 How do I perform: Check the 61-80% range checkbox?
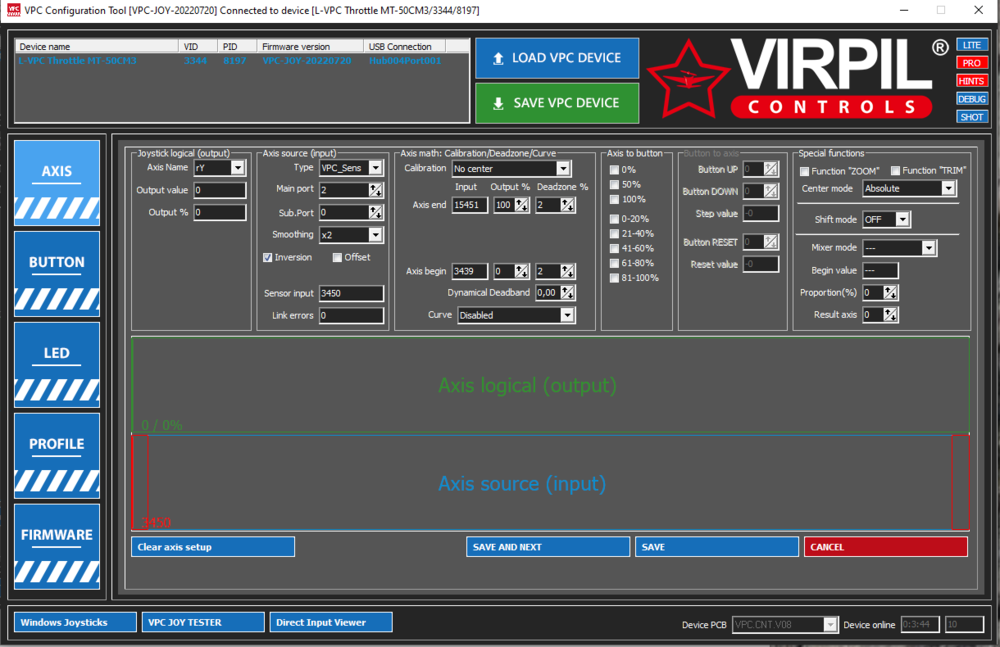pos(614,263)
